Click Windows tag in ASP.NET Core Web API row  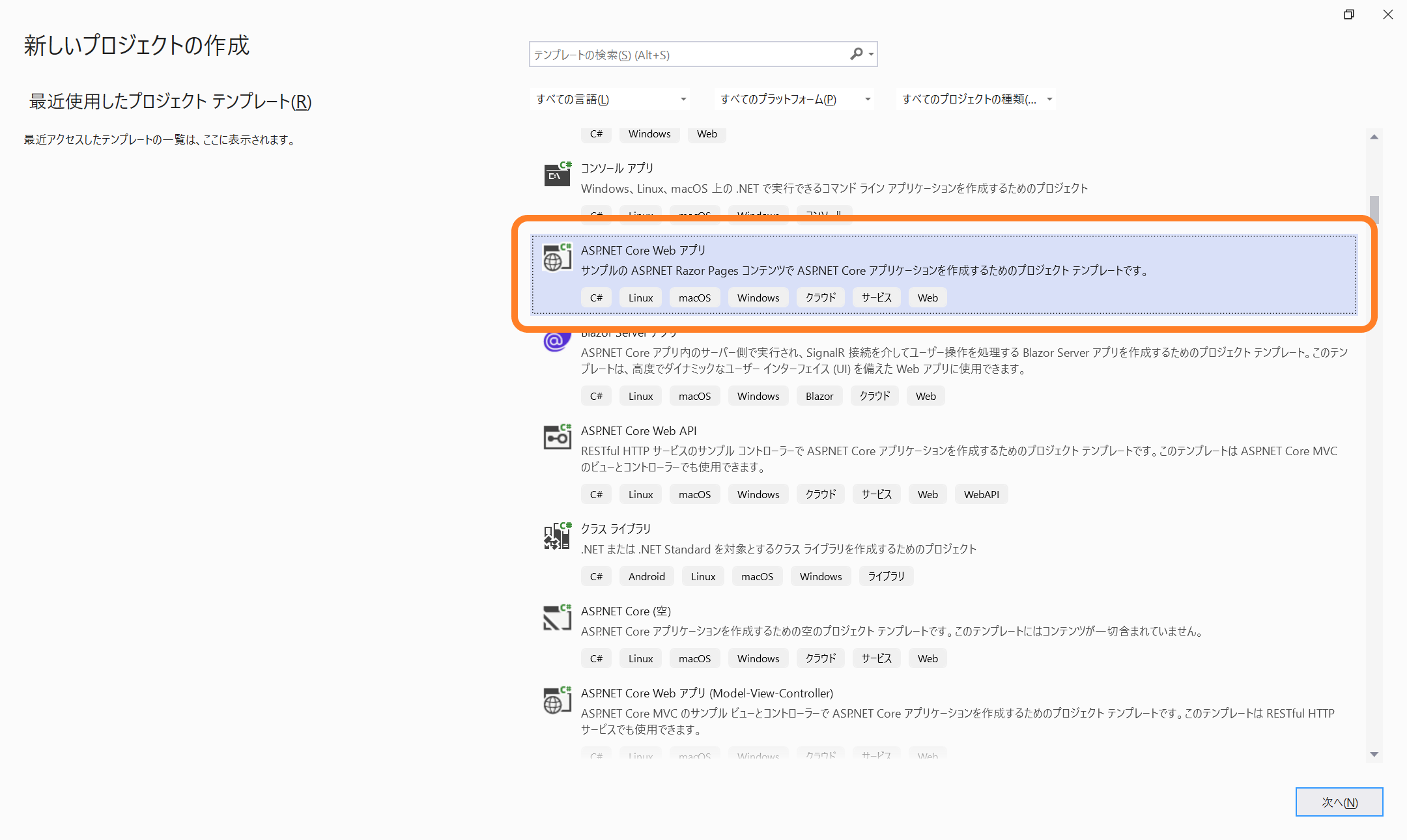pos(758,494)
